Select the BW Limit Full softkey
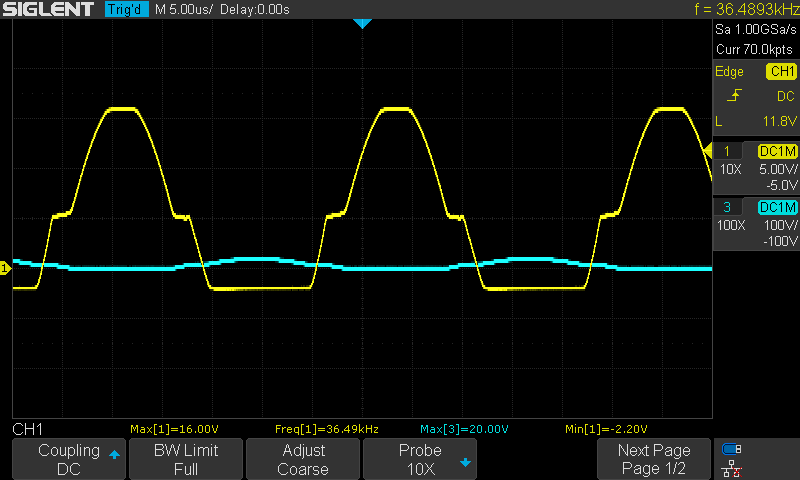The width and height of the screenshot is (800, 480). (x=186, y=459)
